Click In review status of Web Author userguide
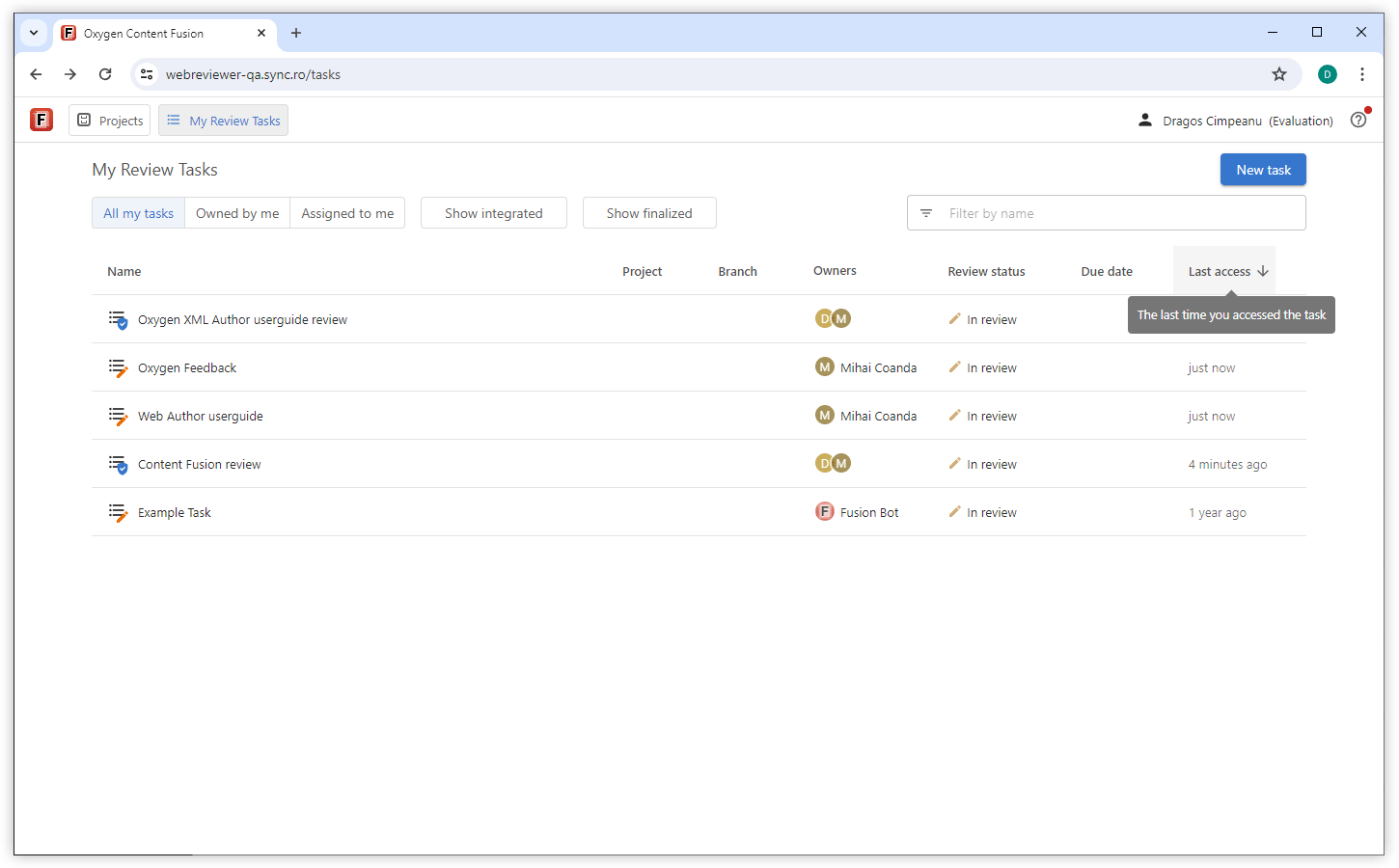The image size is (1399, 868). click(992, 417)
